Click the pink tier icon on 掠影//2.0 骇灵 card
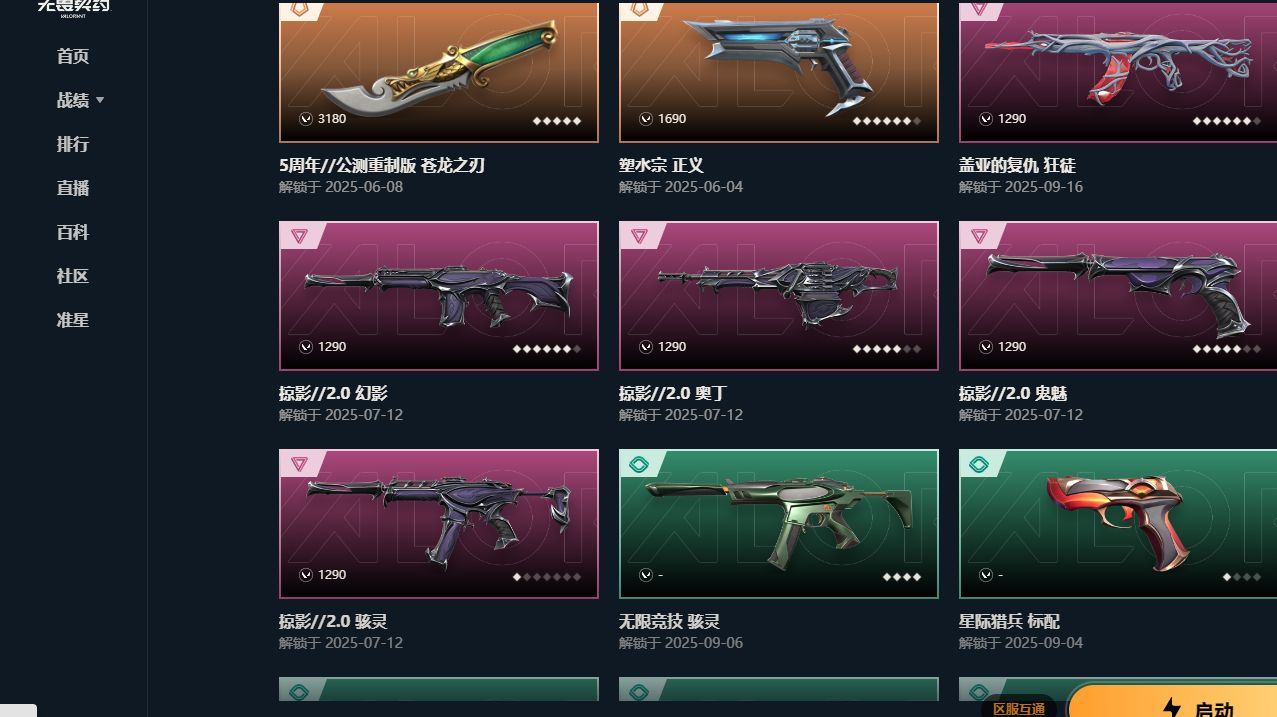Image resolution: width=1277 pixels, height=717 pixels. (x=299, y=464)
